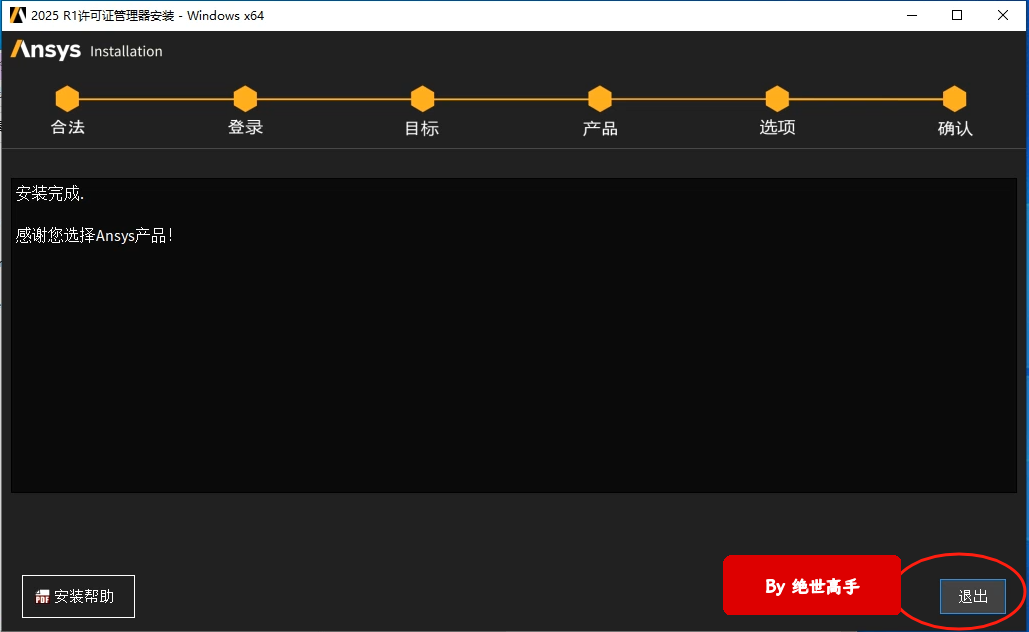Click the 选项 step hexagon icon
The image size is (1029, 632).
pyautogui.click(x=777, y=99)
